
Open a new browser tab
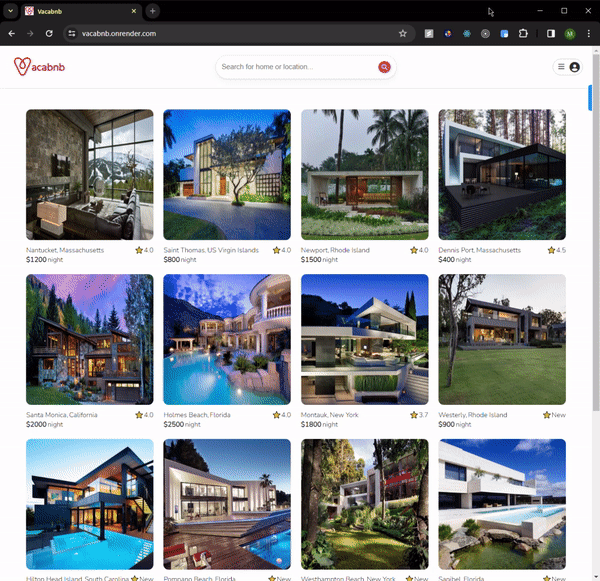coord(152,11)
